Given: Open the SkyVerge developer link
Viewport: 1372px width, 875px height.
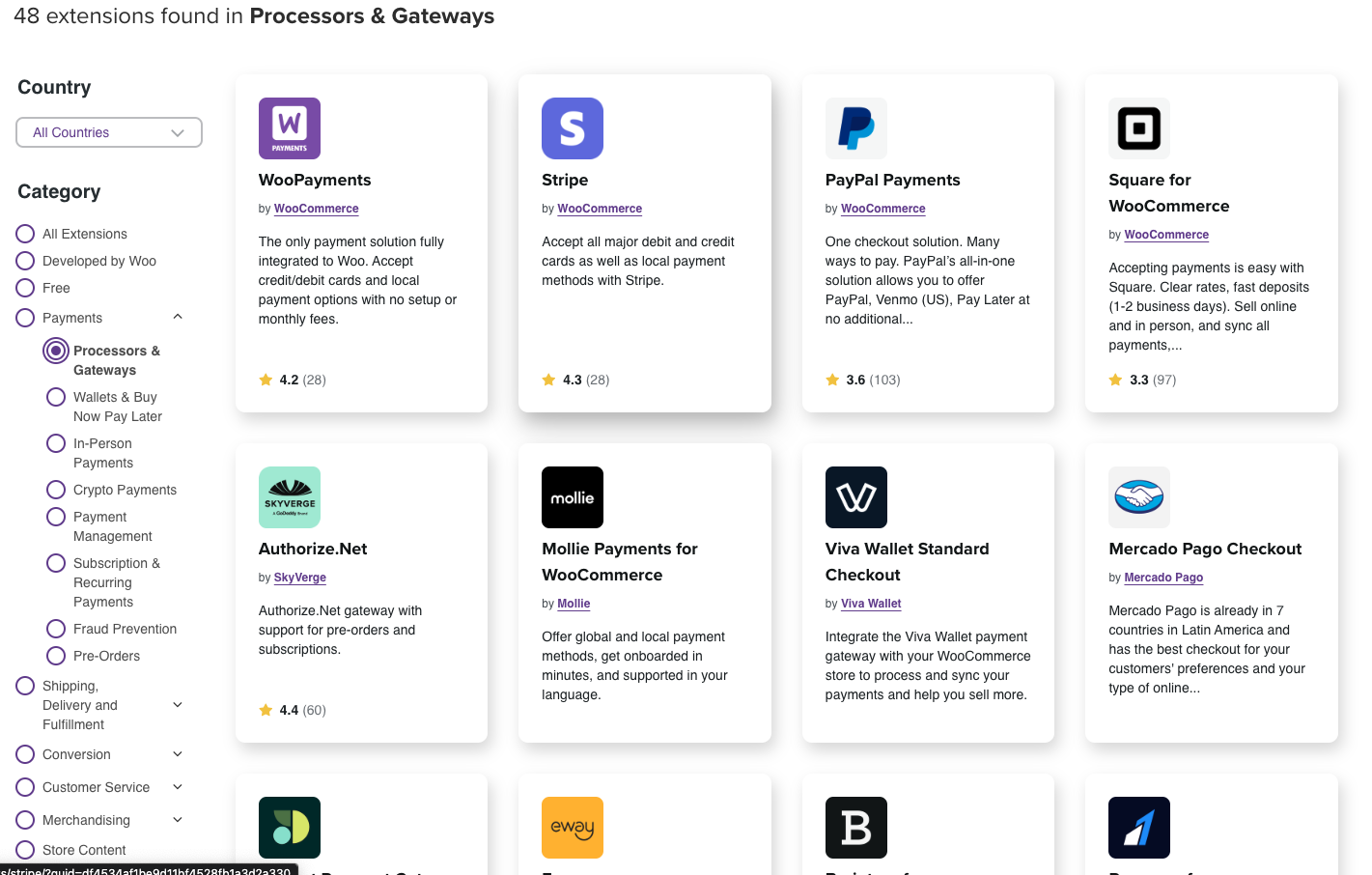Looking at the screenshot, I should coord(300,578).
